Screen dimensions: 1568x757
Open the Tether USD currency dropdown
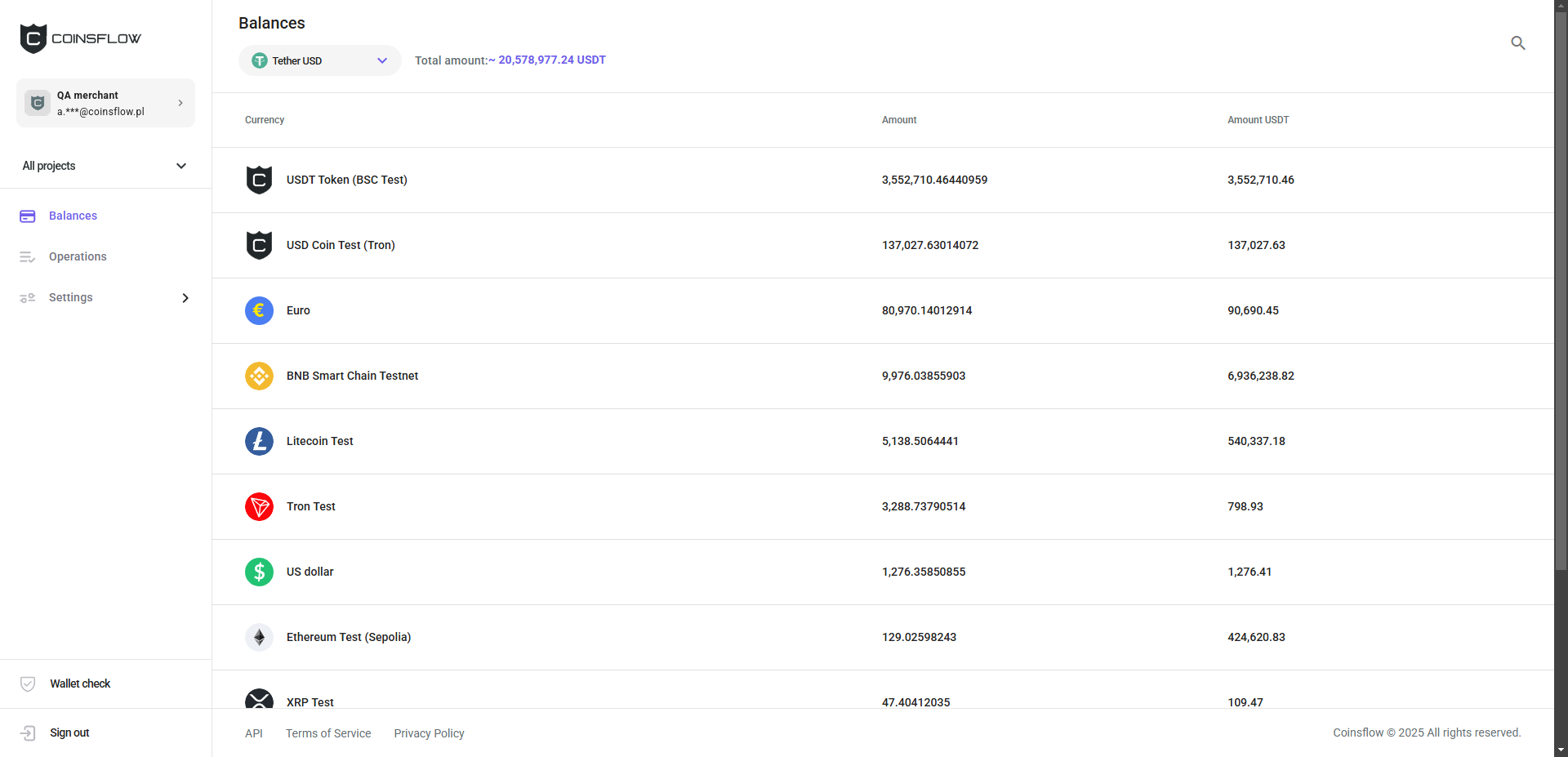click(x=319, y=60)
